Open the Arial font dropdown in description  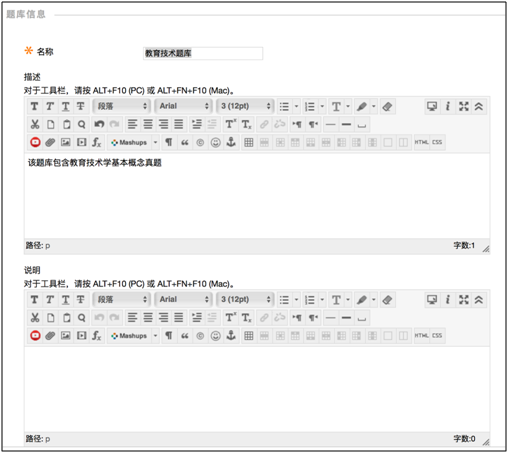[x=183, y=106]
